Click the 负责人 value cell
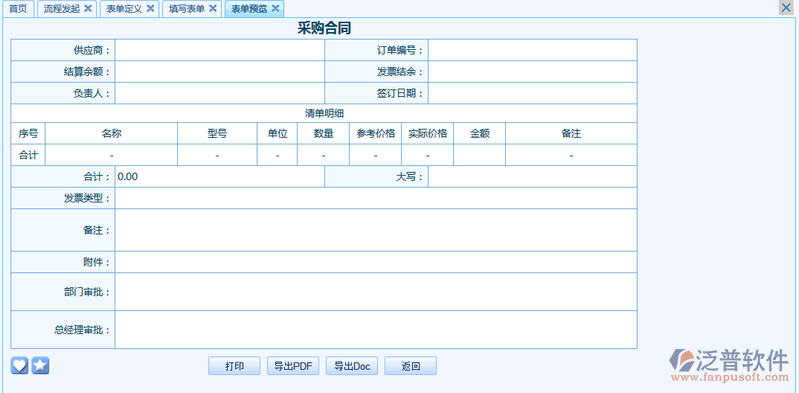799x393 pixels. pos(220,93)
